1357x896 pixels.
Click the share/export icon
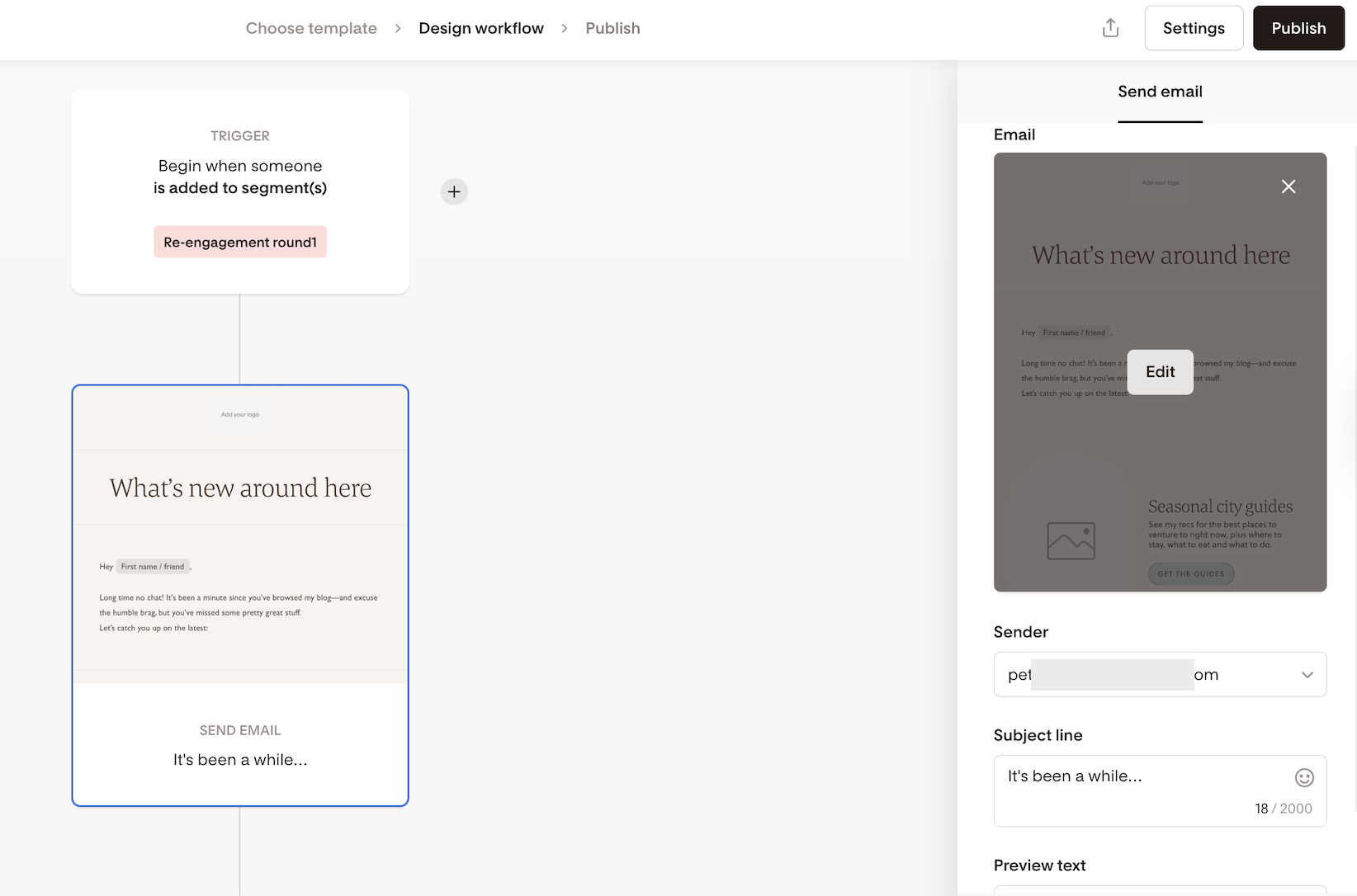pyautogui.click(x=1110, y=28)
